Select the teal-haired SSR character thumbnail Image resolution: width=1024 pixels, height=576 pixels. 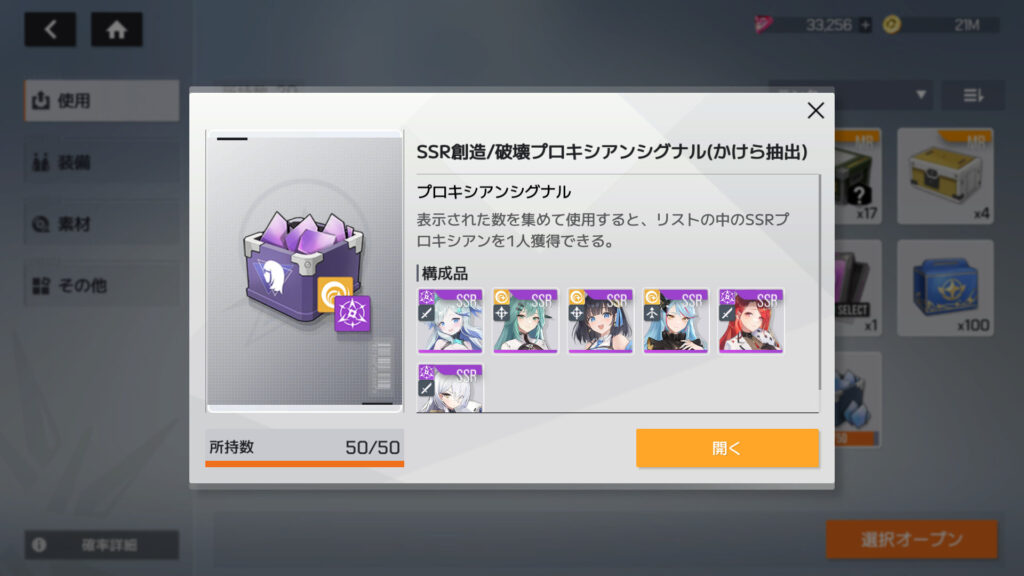tap(525, 321)
